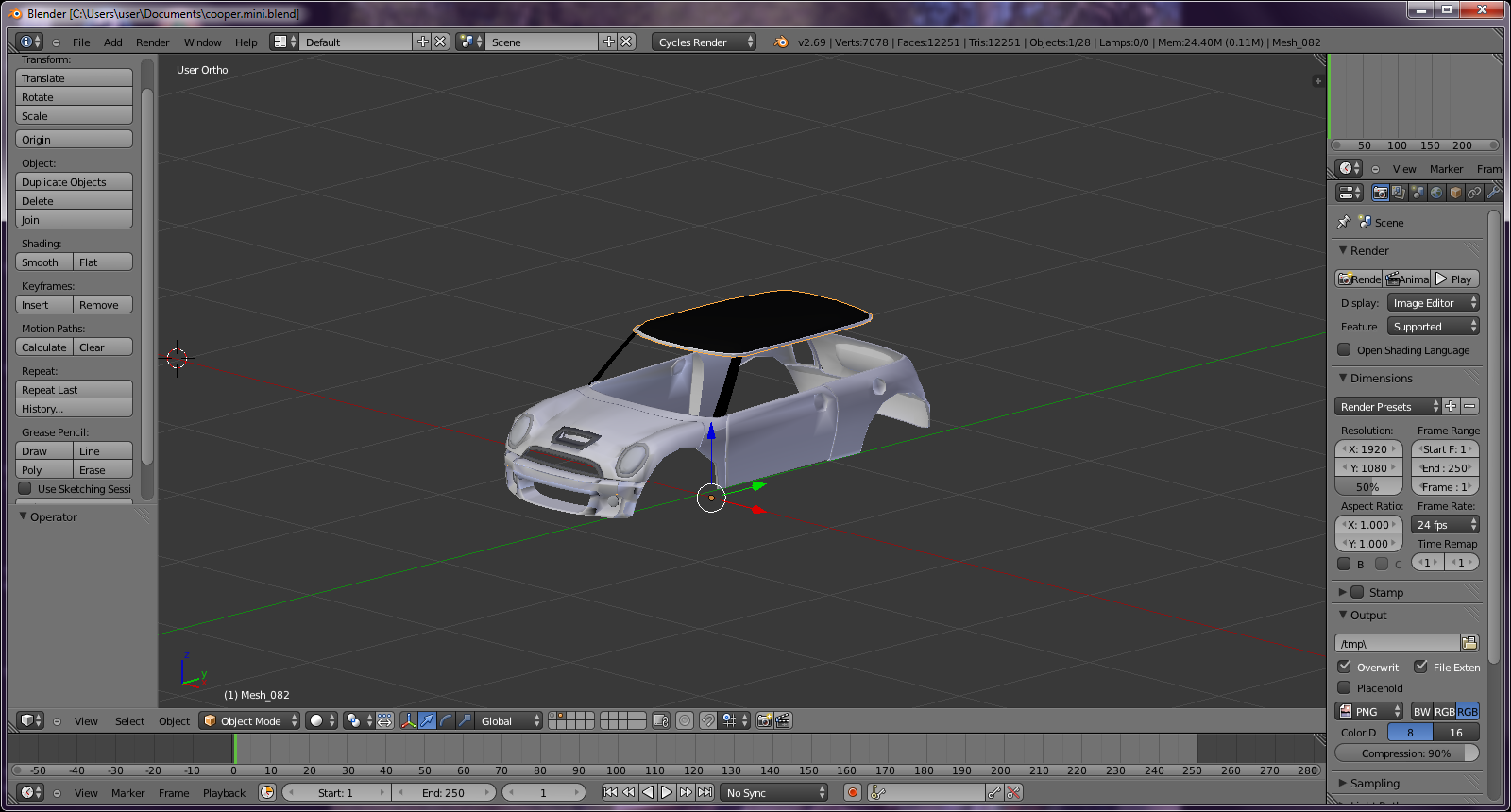Click the lock camera and layers icon
1511x812 pixels.
661,720
